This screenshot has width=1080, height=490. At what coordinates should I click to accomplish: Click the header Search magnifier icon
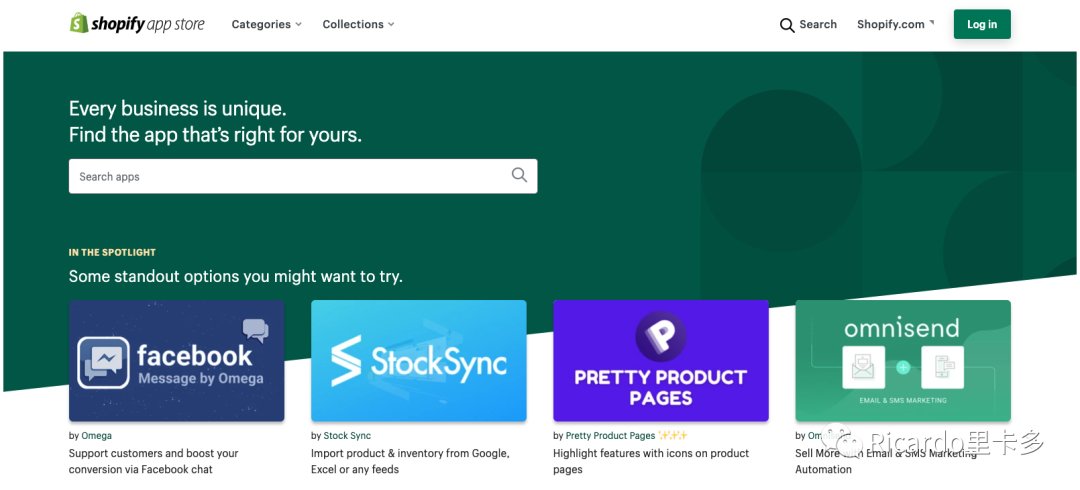(787, 25)
